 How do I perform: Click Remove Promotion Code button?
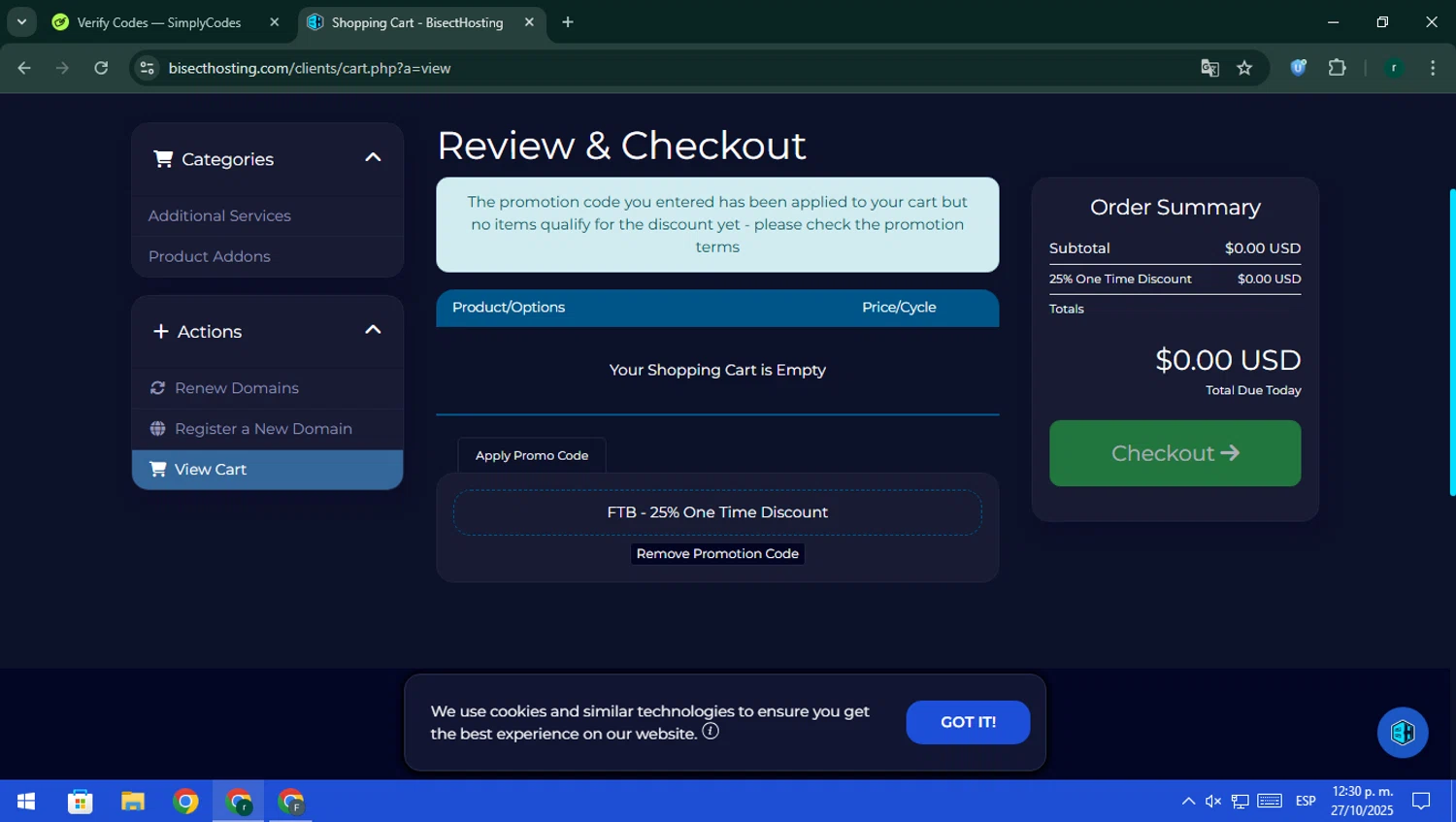click(717, 553)
